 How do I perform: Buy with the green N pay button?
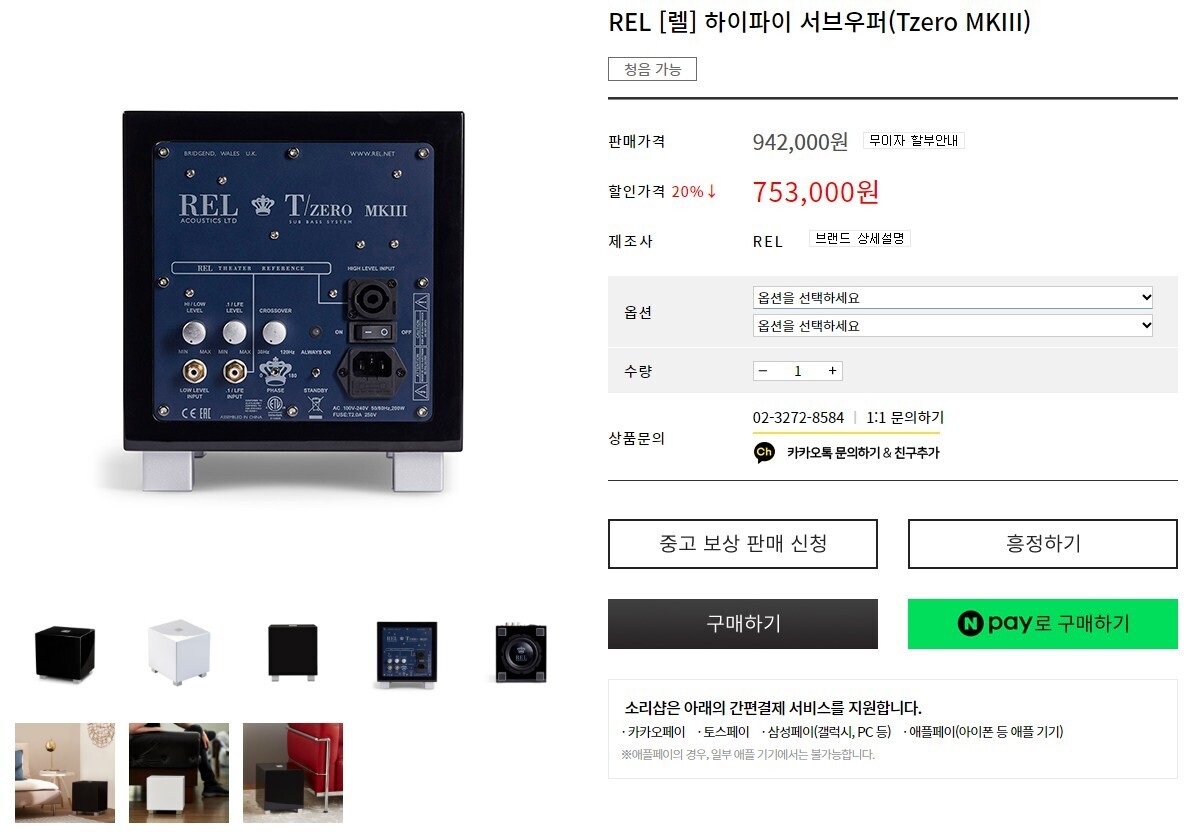click(x=1043, y=624)
